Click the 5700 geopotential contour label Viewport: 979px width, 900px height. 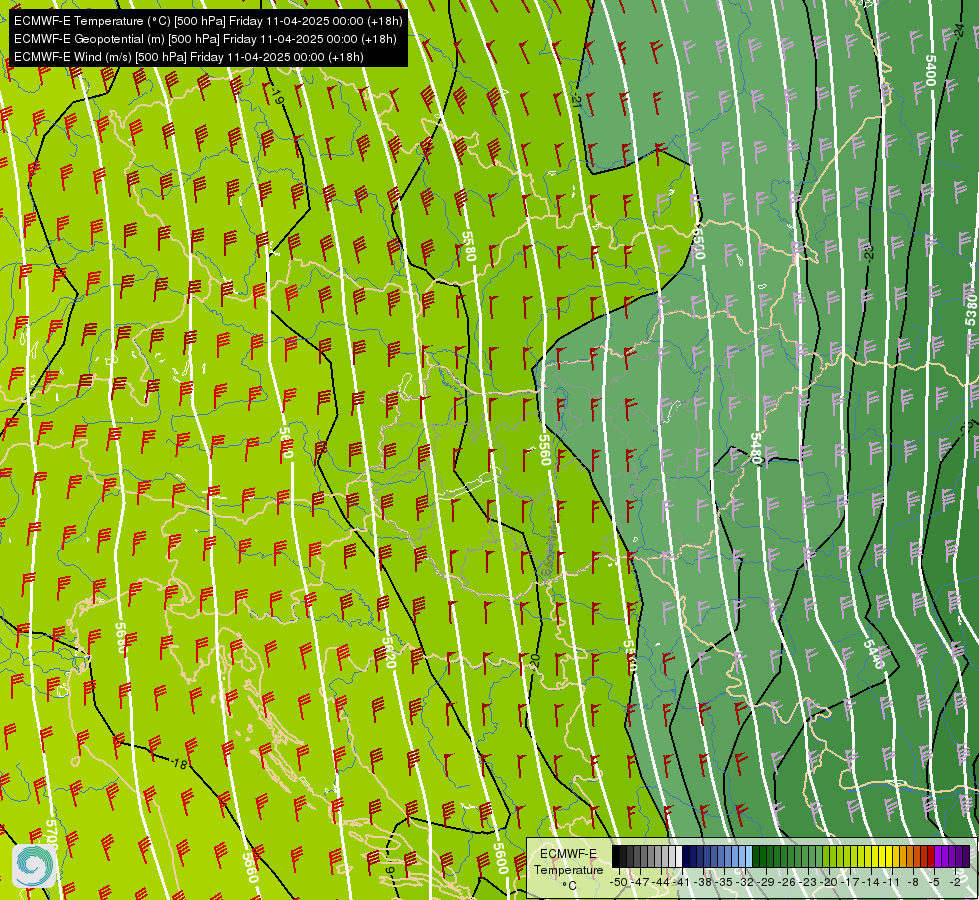(51, 835)
